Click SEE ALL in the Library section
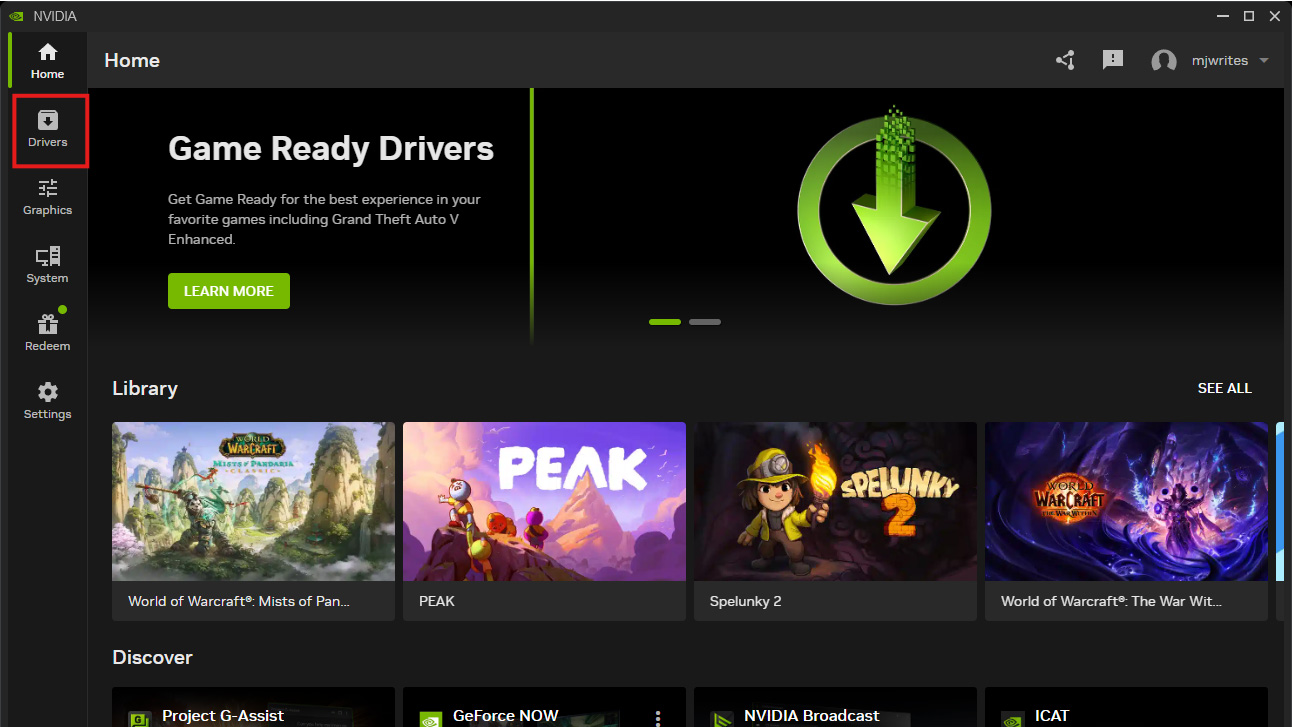This screenshot has width=1292, height=727. [1224, 388]
